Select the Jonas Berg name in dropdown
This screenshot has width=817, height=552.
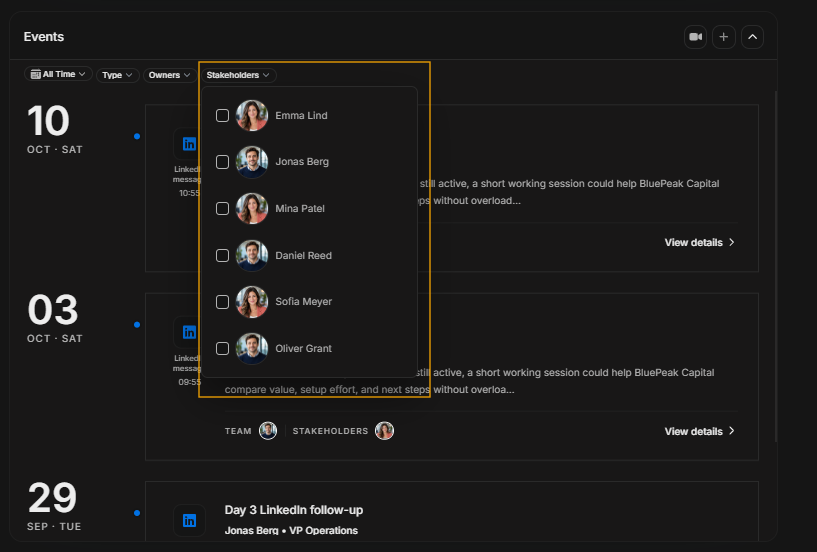pos(302,162)
